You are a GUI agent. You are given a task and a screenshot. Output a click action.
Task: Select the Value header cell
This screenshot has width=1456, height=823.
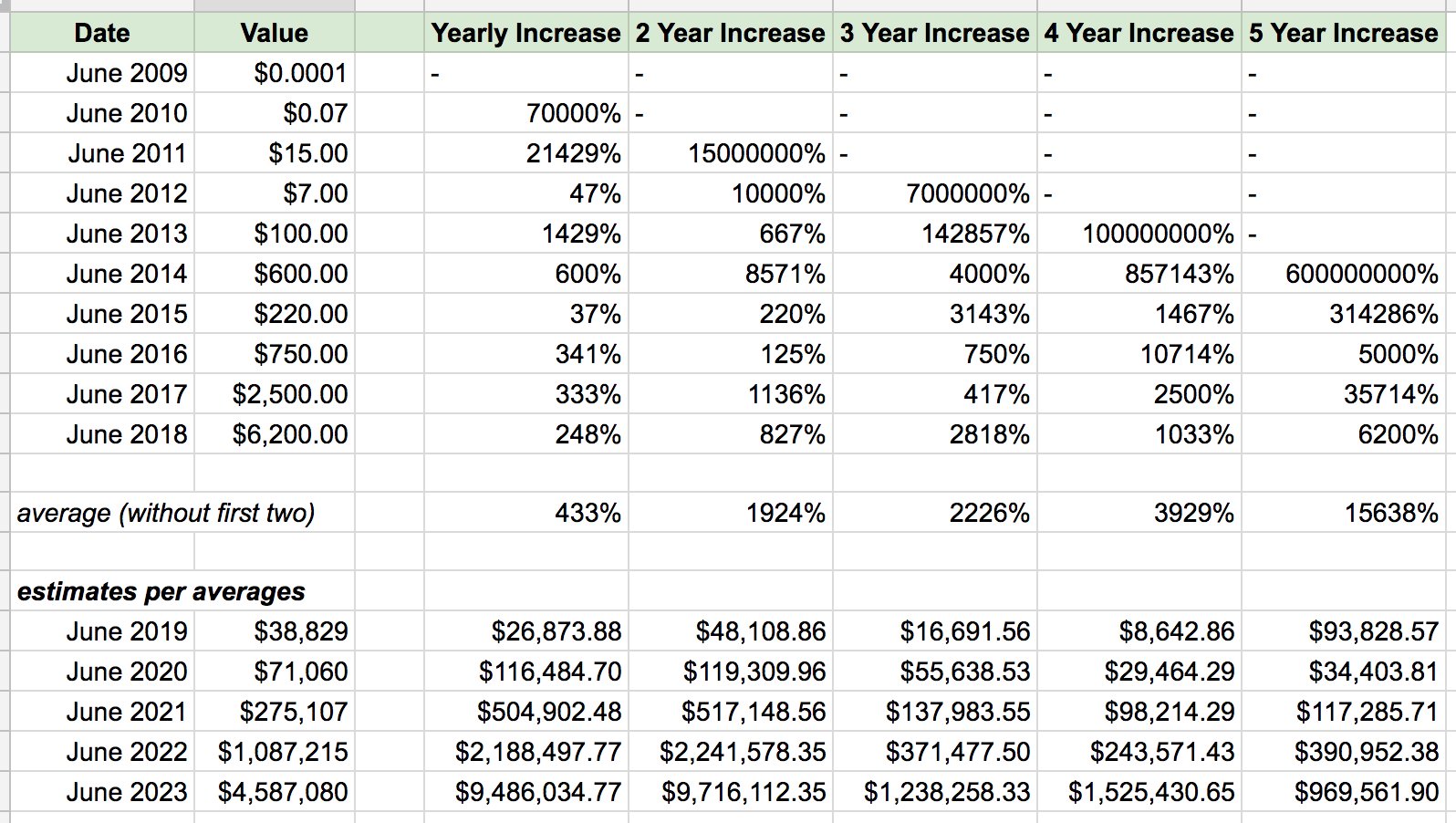275,33
